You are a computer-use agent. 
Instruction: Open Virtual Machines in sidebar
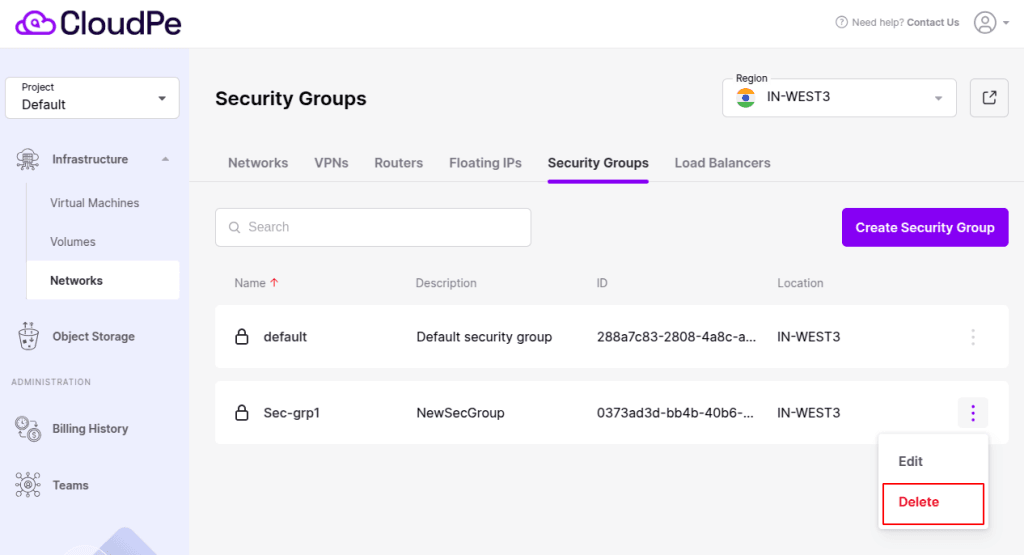coord(95,203)
